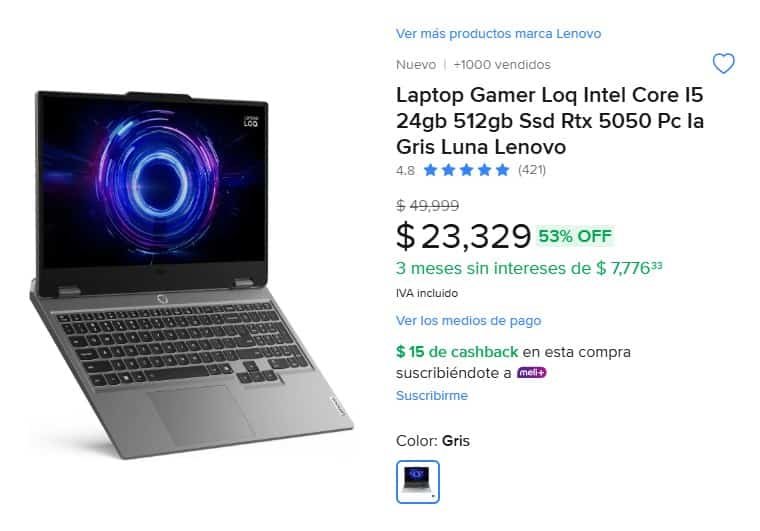Open the (421) reviews count
Screen dimensions: 760x531
click(x=532, y=170)
